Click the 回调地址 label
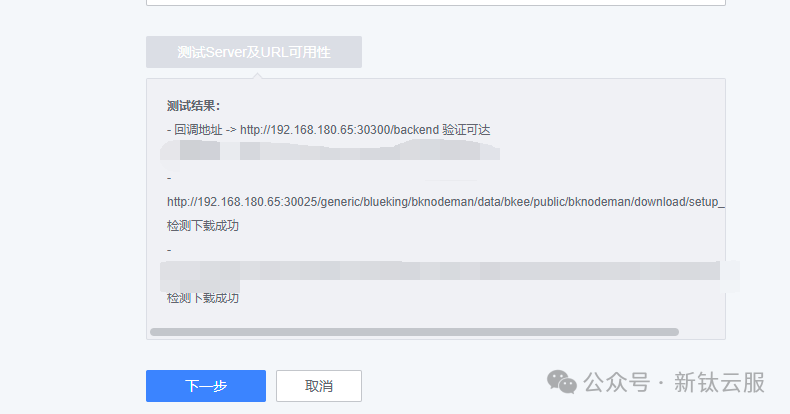This screenshot has height=414, width=790. [198, 130]
